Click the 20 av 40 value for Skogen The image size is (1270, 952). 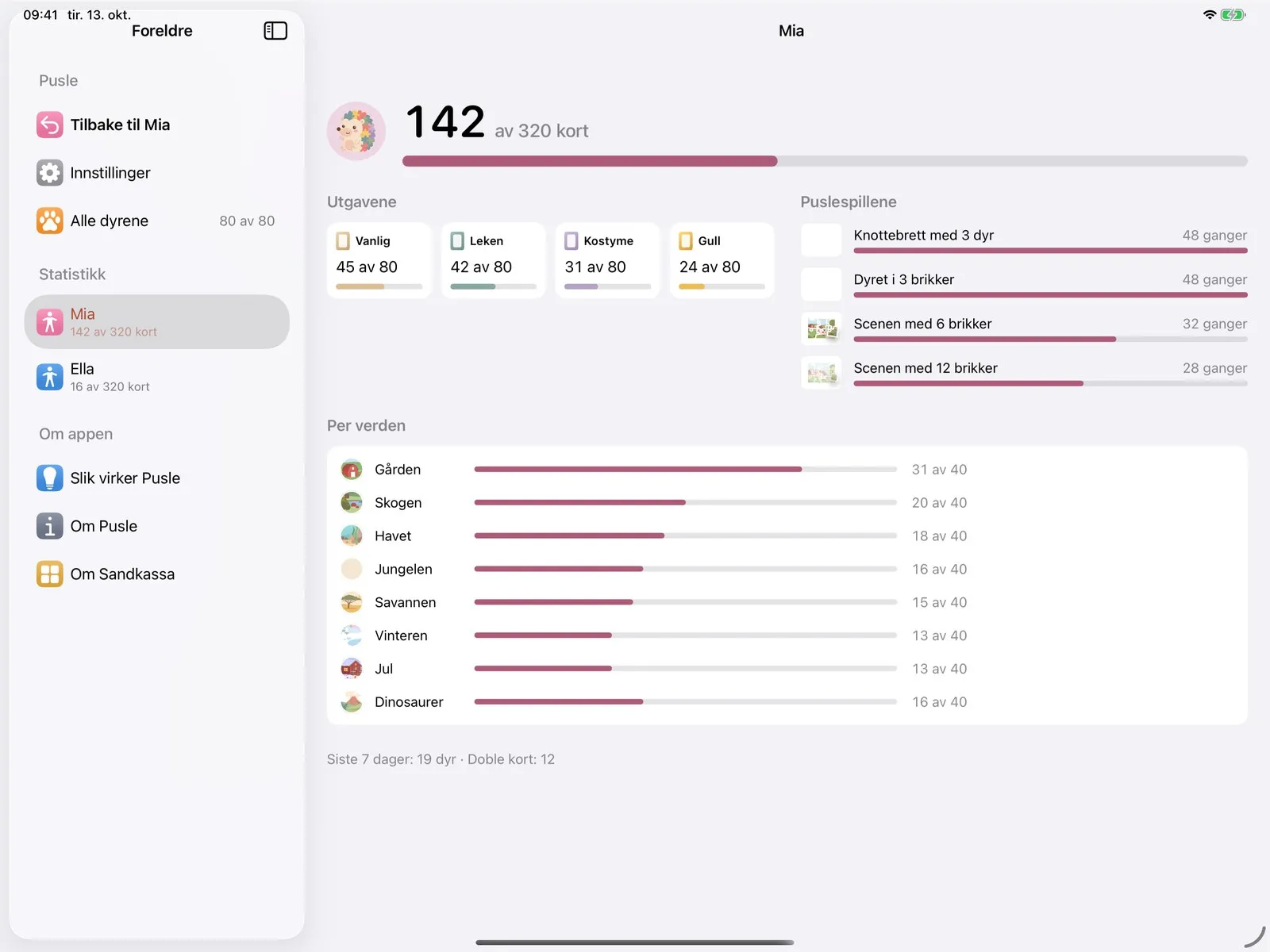940,503
